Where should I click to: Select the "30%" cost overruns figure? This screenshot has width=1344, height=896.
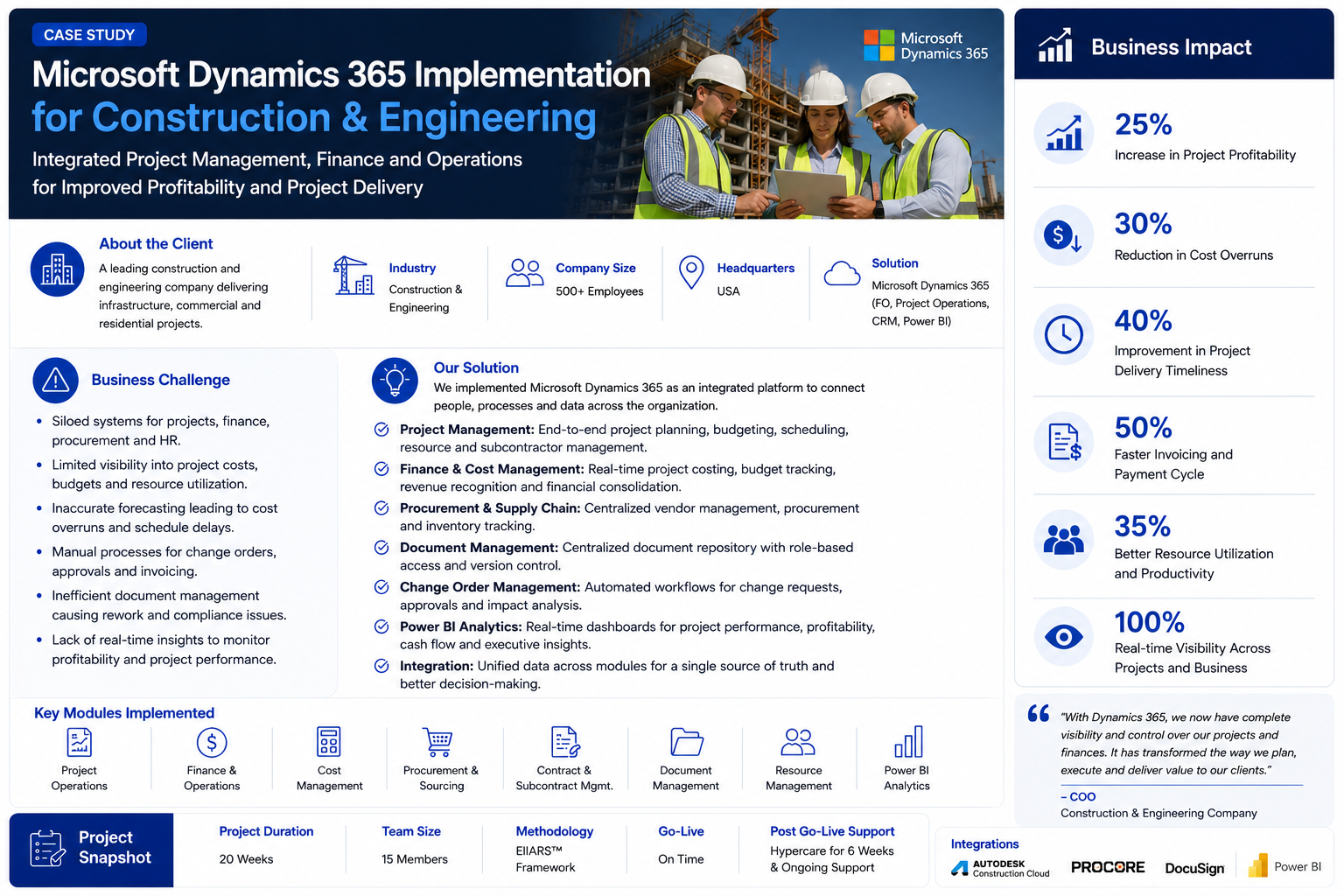click(1143, 224)
